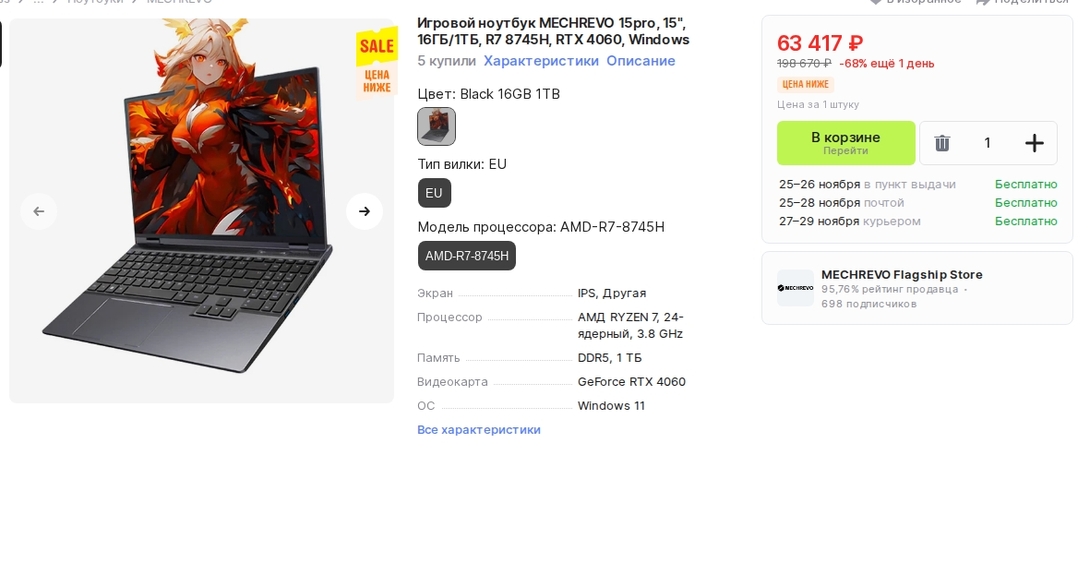Jump to Описание section
The image size is (1090, 575).
pyautogui.click(x=640, y=61)
